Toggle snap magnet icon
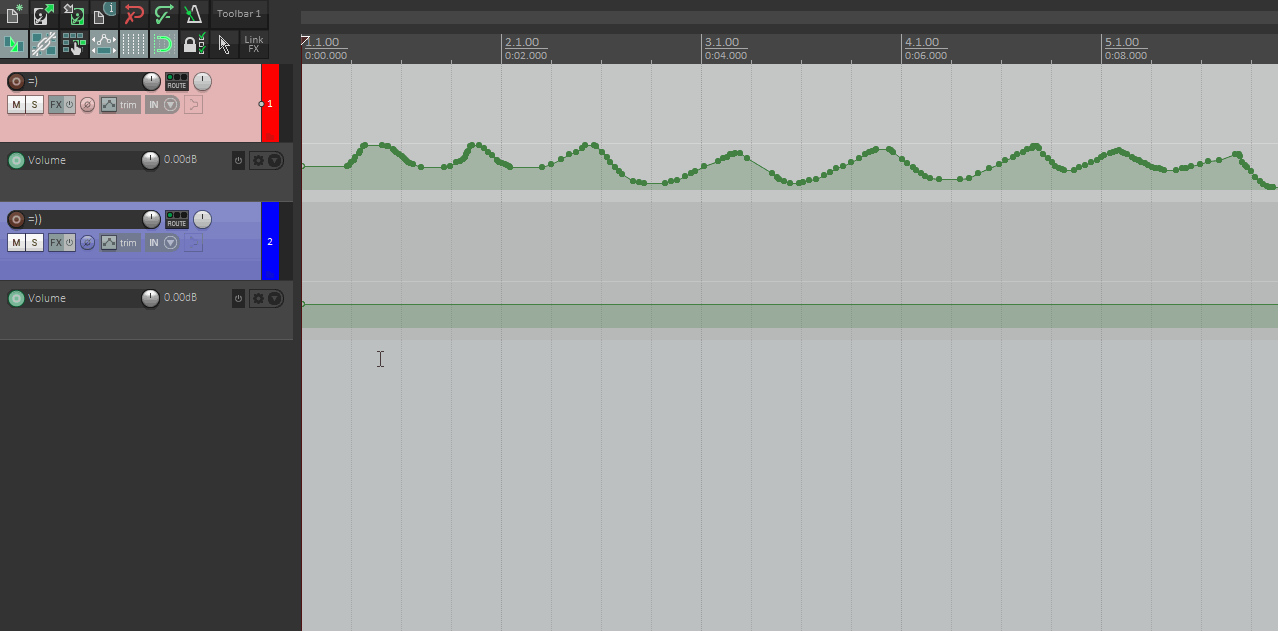 coord(164,44)
